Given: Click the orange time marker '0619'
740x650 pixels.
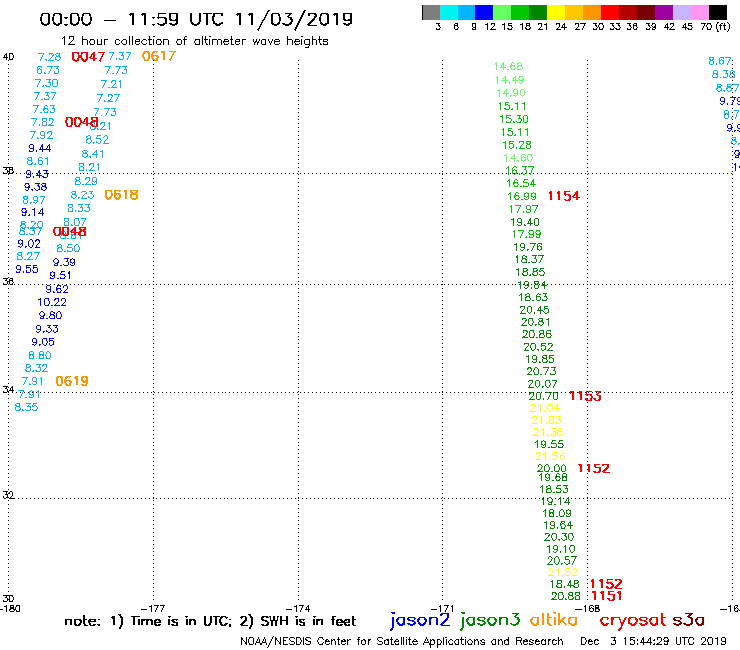Looking at the screenshot, I should click(x=72, y=381).
